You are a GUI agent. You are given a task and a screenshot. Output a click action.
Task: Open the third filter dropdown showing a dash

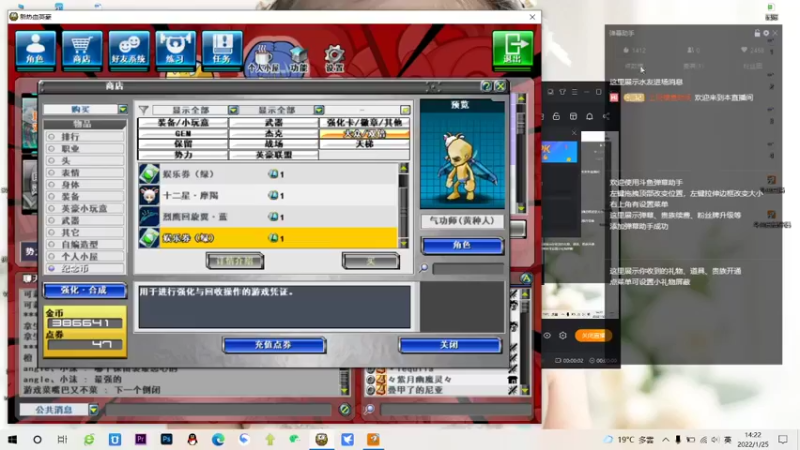tap(405, 110)
